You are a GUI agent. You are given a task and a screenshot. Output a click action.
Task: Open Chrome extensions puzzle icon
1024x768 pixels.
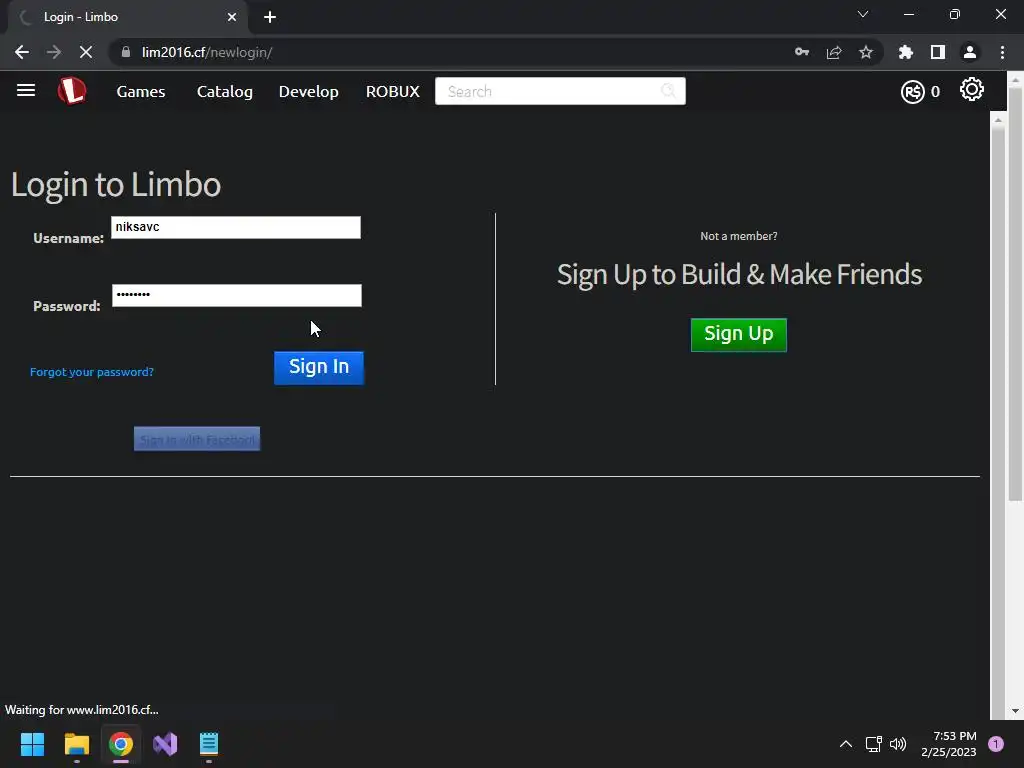point(906,52)
